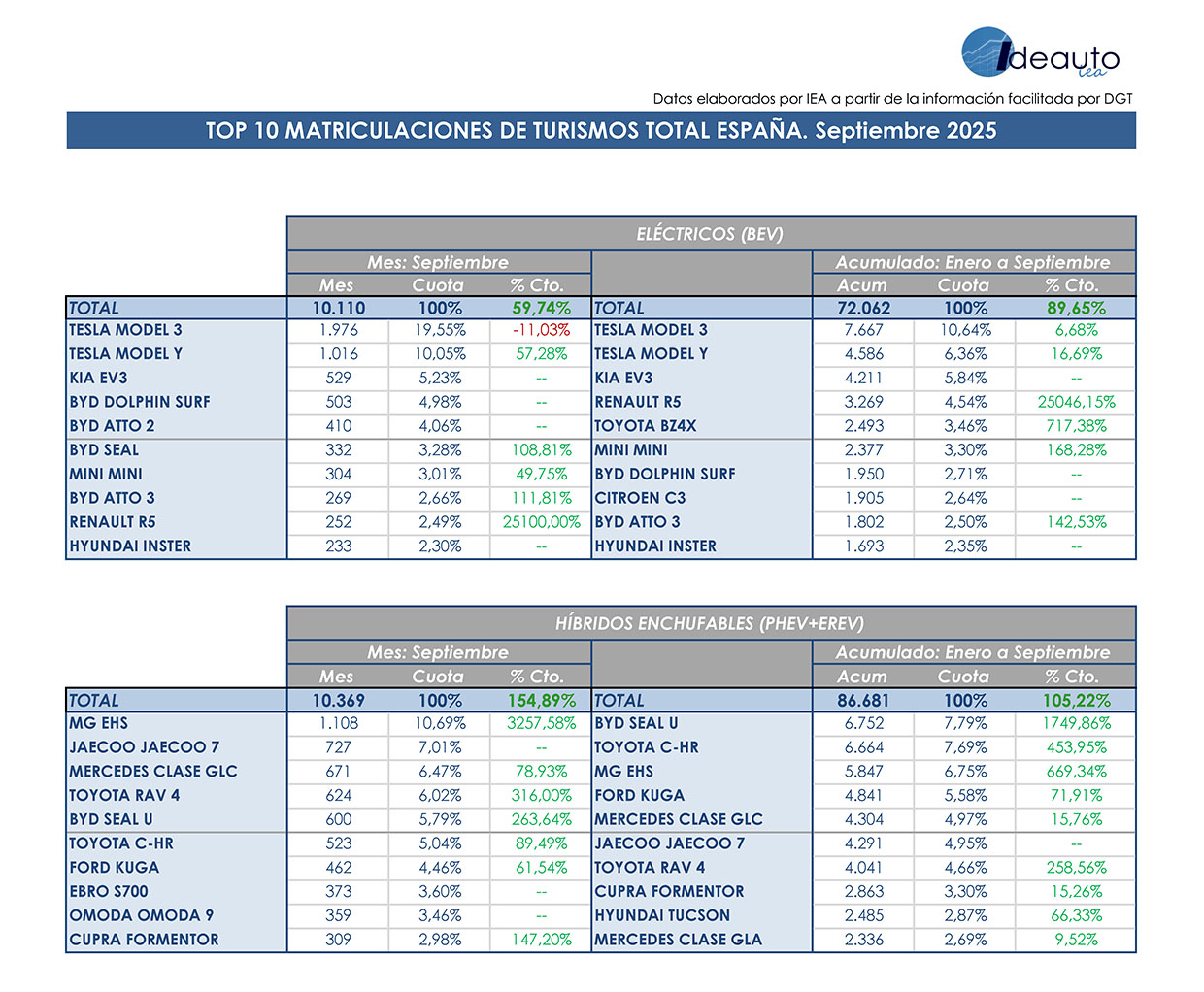Select MG EHS growth 3257,58%

(541, 723)
